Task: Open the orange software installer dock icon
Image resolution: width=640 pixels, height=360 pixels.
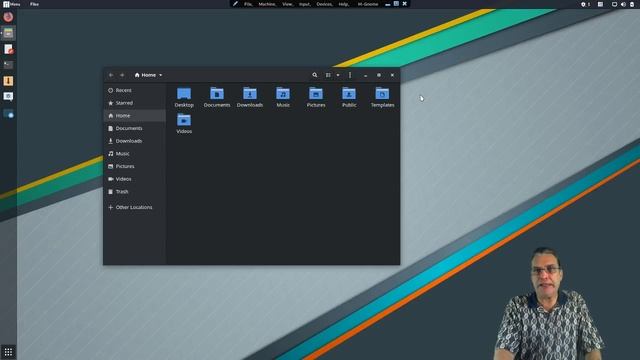Action: click(x=8, y=81)
